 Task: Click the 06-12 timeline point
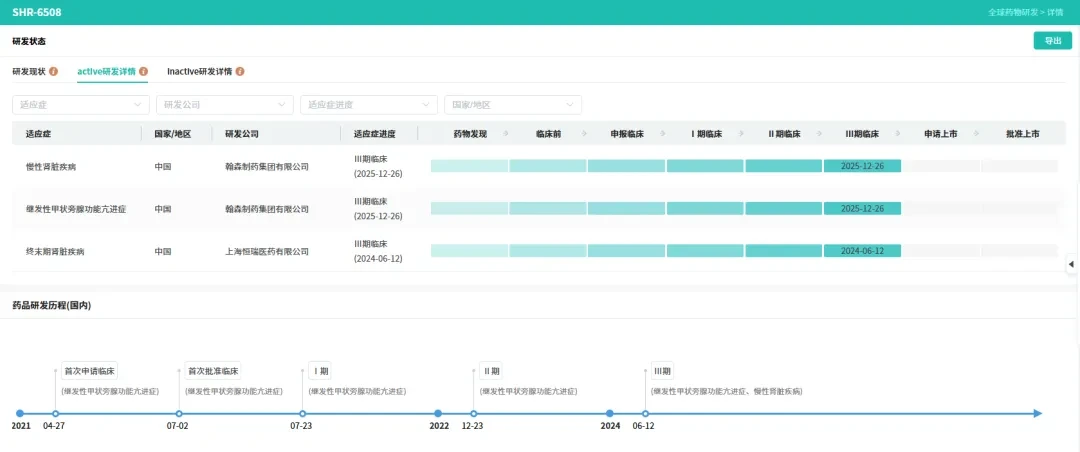pos(645,413)
